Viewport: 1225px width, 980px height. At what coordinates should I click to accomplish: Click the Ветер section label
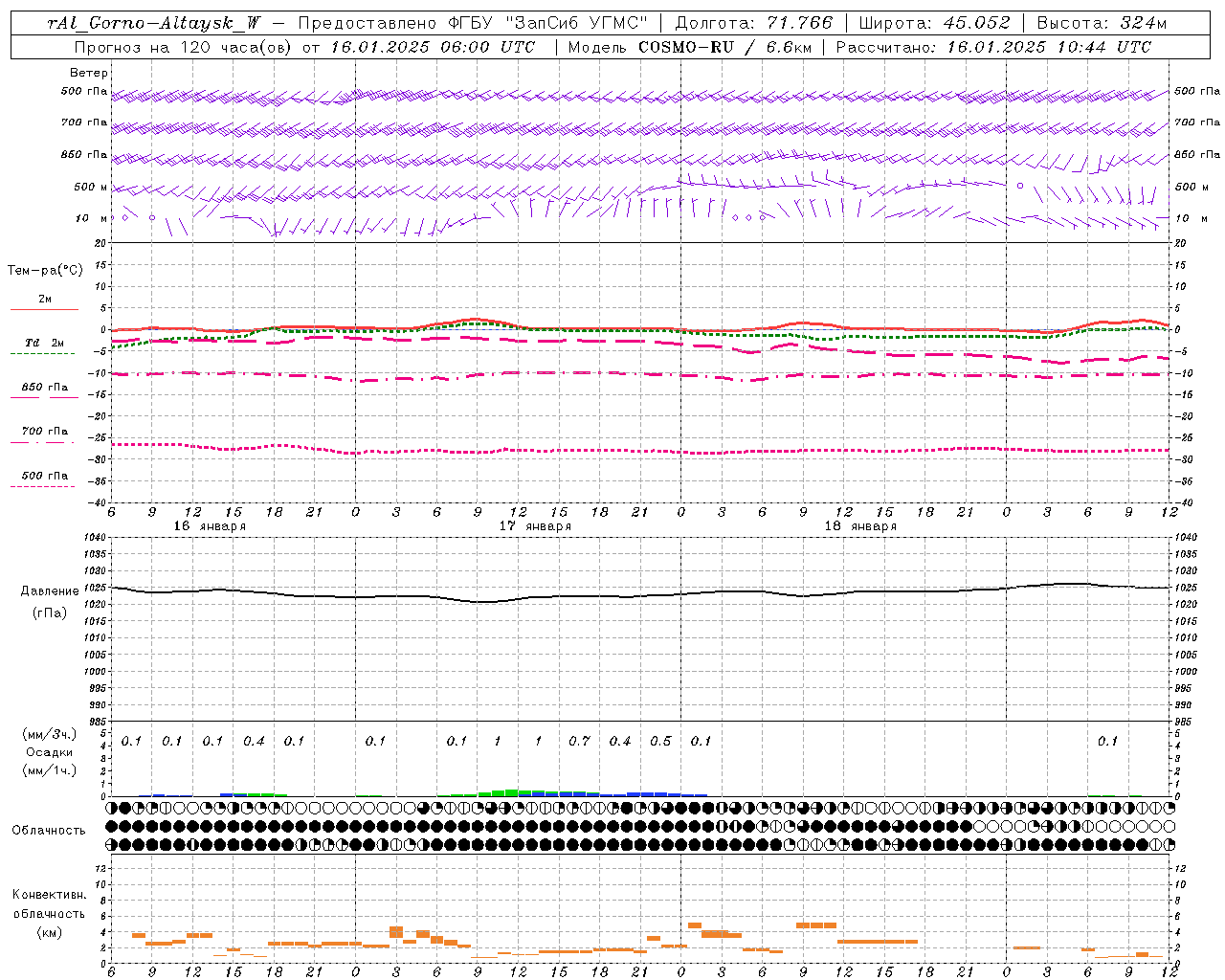tap(89, 73)
